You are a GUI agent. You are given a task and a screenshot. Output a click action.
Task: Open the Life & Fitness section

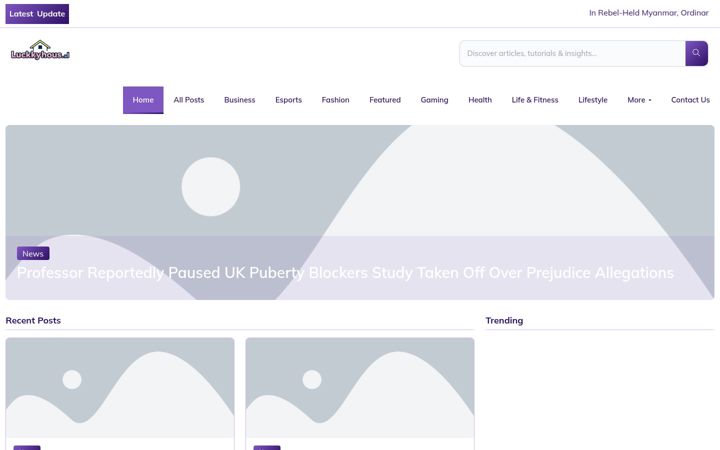pyautogui.click(x=535, y=100)
